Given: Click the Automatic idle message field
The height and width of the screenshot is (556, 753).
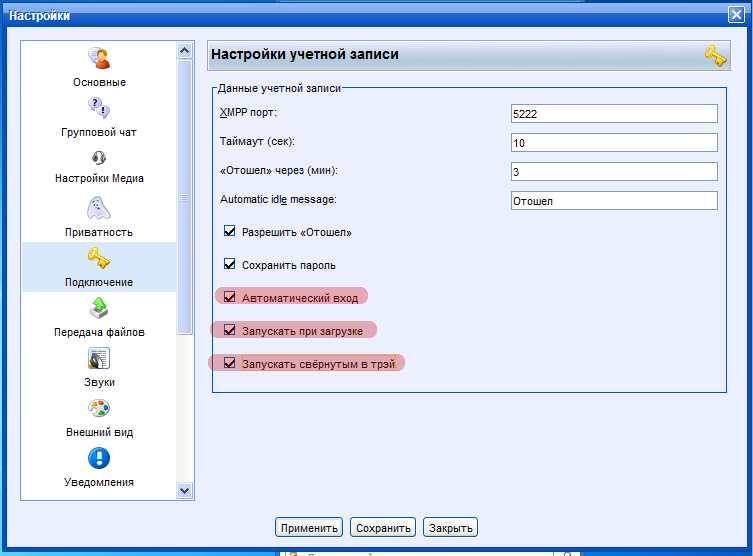Looking at the screenshot, I should [613, 201].
